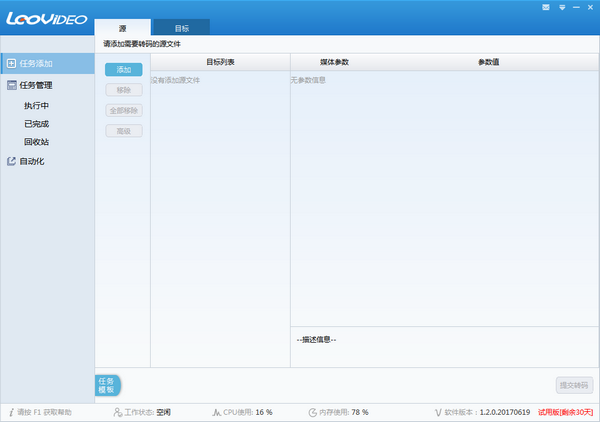
Task: Switch to the 目标 tab
Action: point(181,27)
